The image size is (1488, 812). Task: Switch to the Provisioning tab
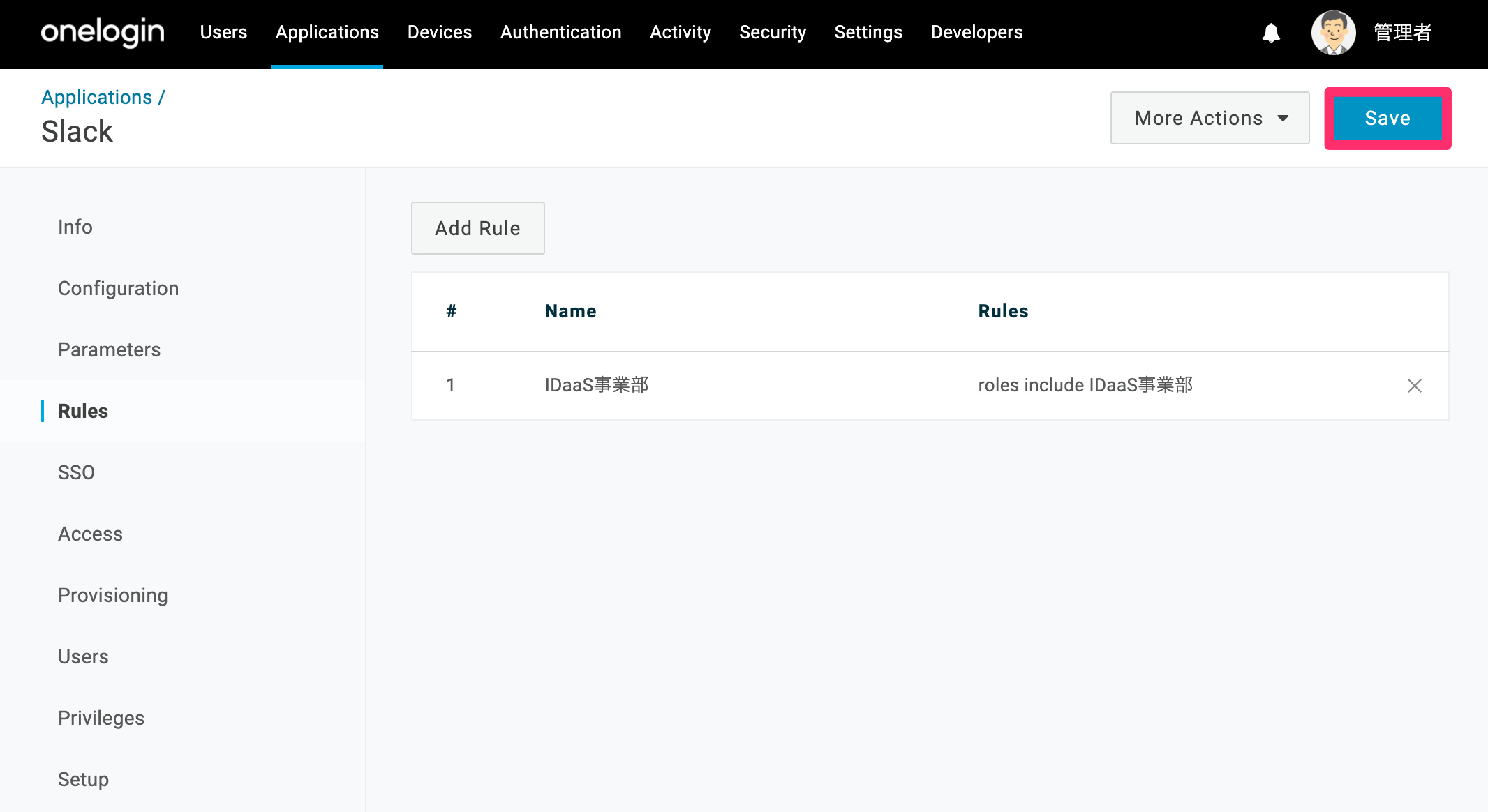click(x=112, y=595)
